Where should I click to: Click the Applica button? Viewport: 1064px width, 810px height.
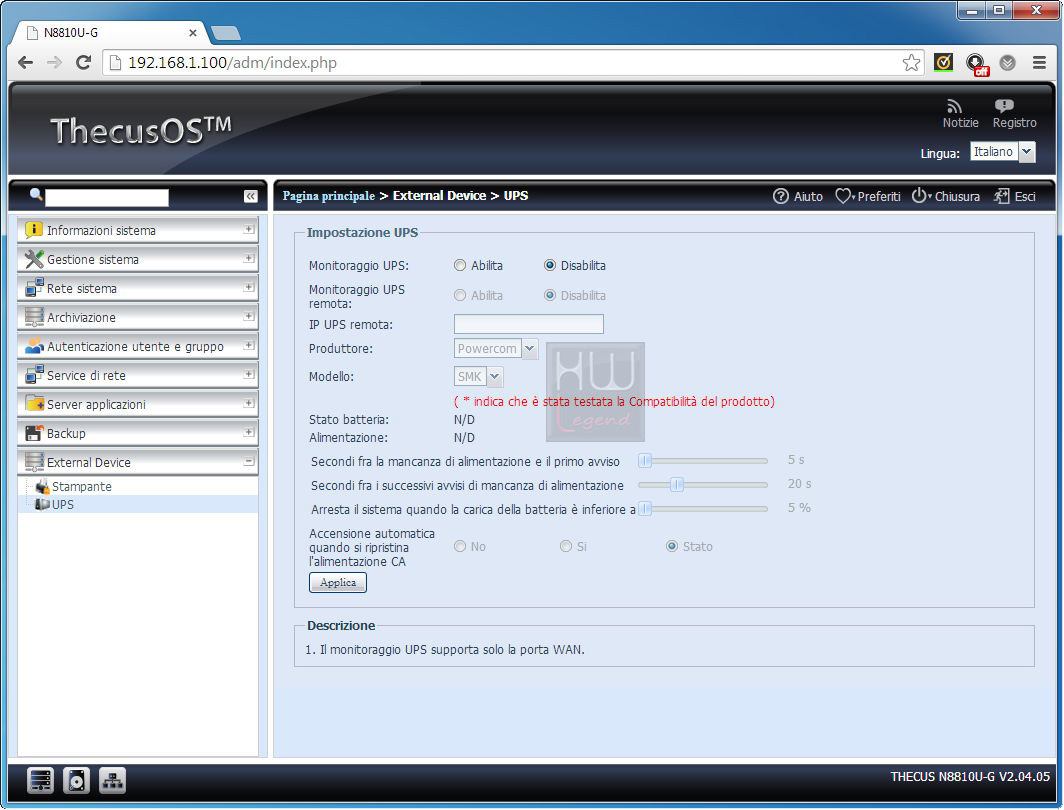338,583
